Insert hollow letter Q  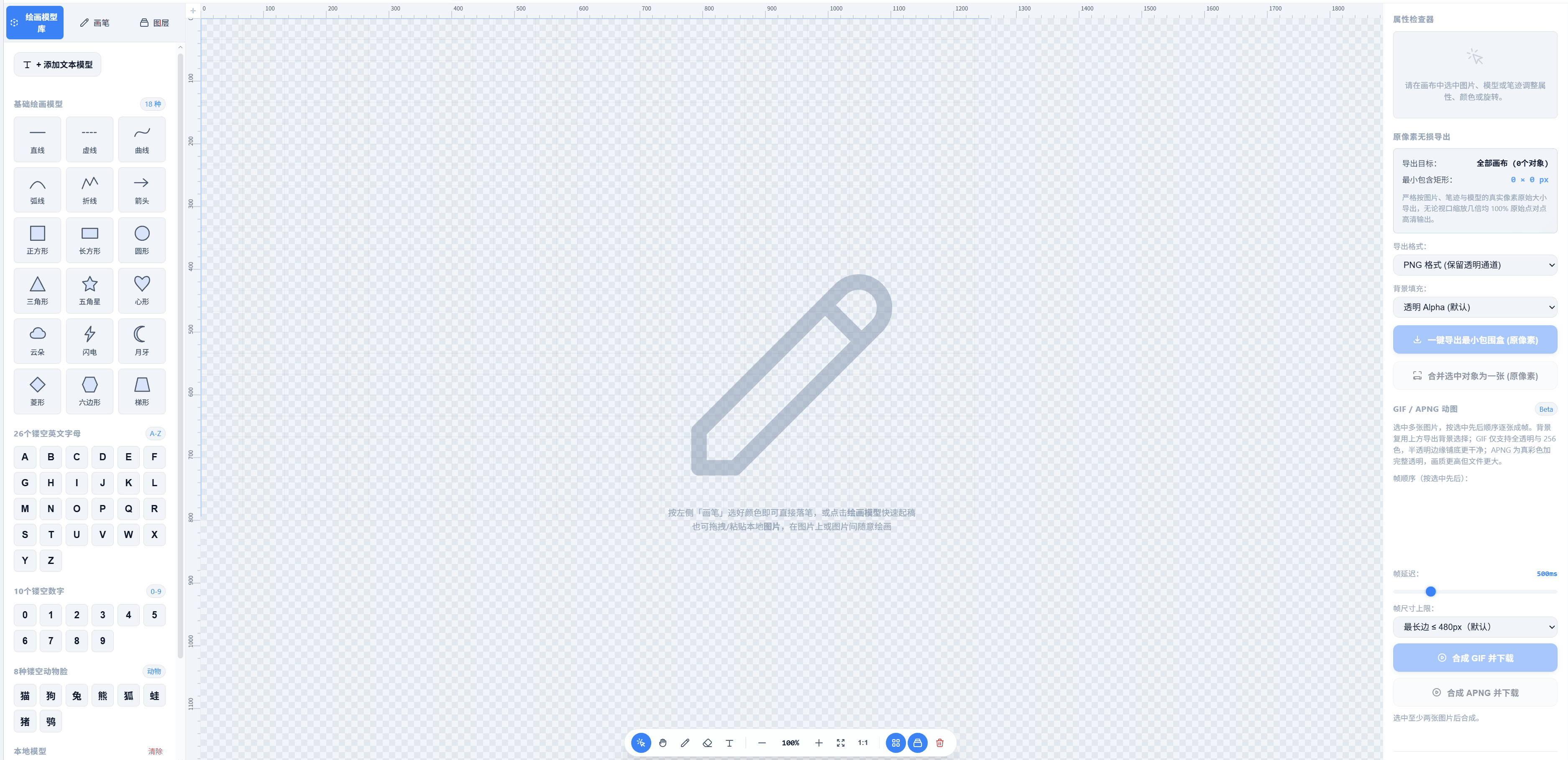click(x=128, y=509)
